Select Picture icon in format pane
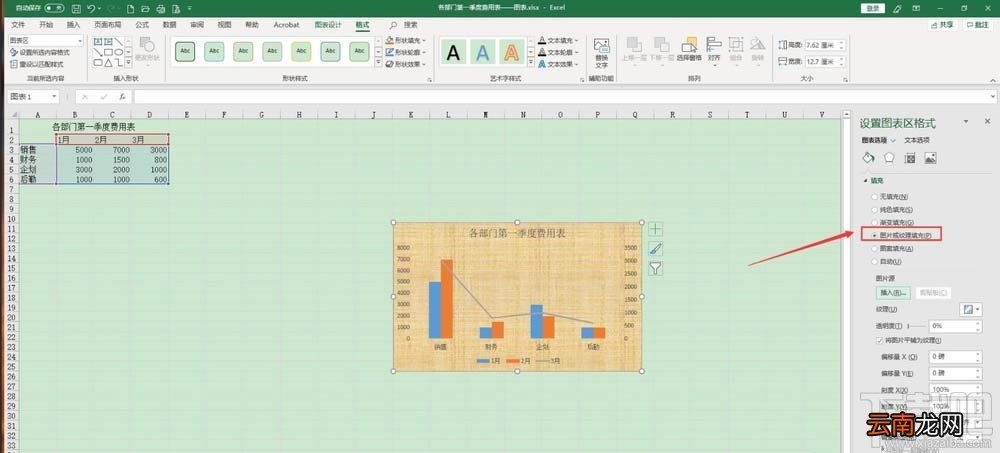Image resolution: width=1000 pixels, height=453 pixels. tap(930, 158)
